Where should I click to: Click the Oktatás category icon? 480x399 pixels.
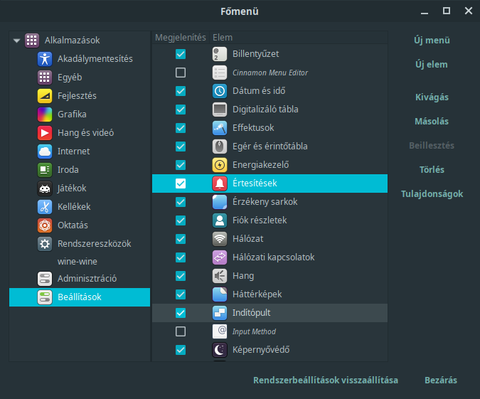(45, 225)
